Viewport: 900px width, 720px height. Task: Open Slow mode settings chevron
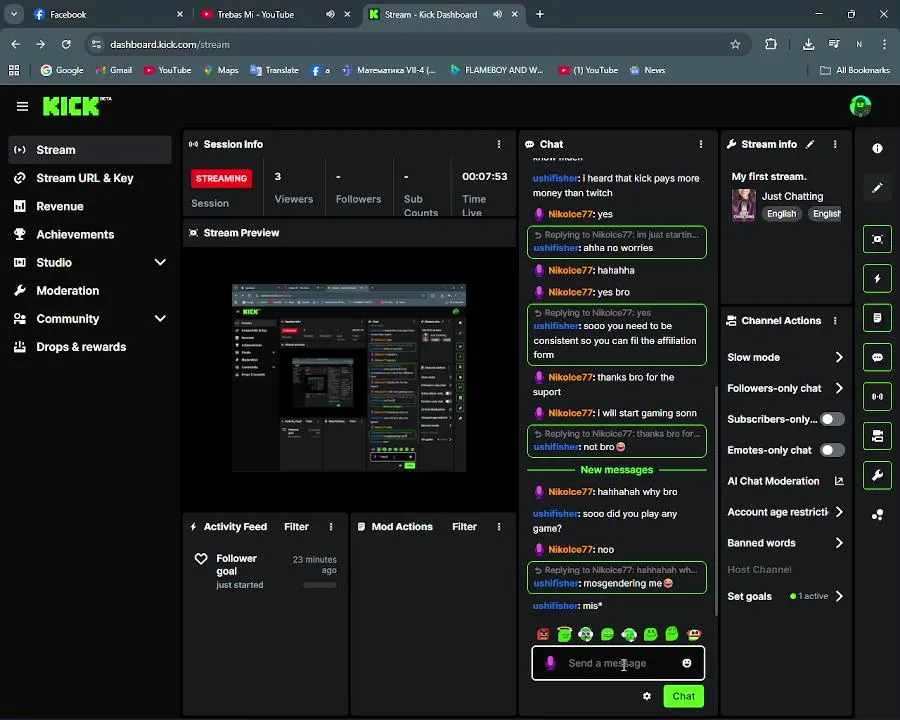(839, 357)
